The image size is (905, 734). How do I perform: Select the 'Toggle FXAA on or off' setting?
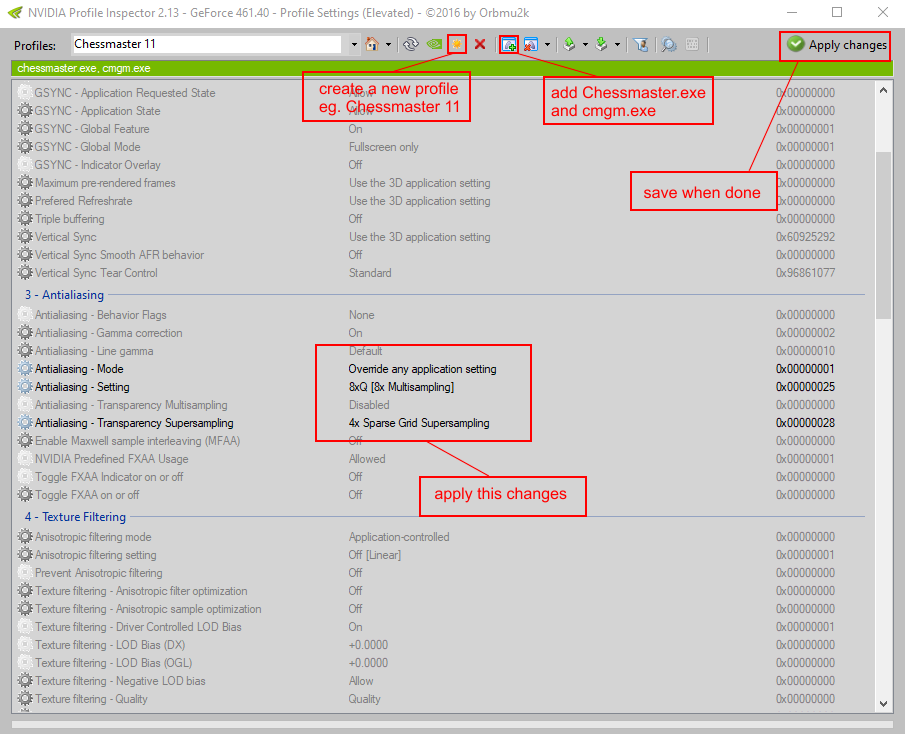(x=87, y=495)
